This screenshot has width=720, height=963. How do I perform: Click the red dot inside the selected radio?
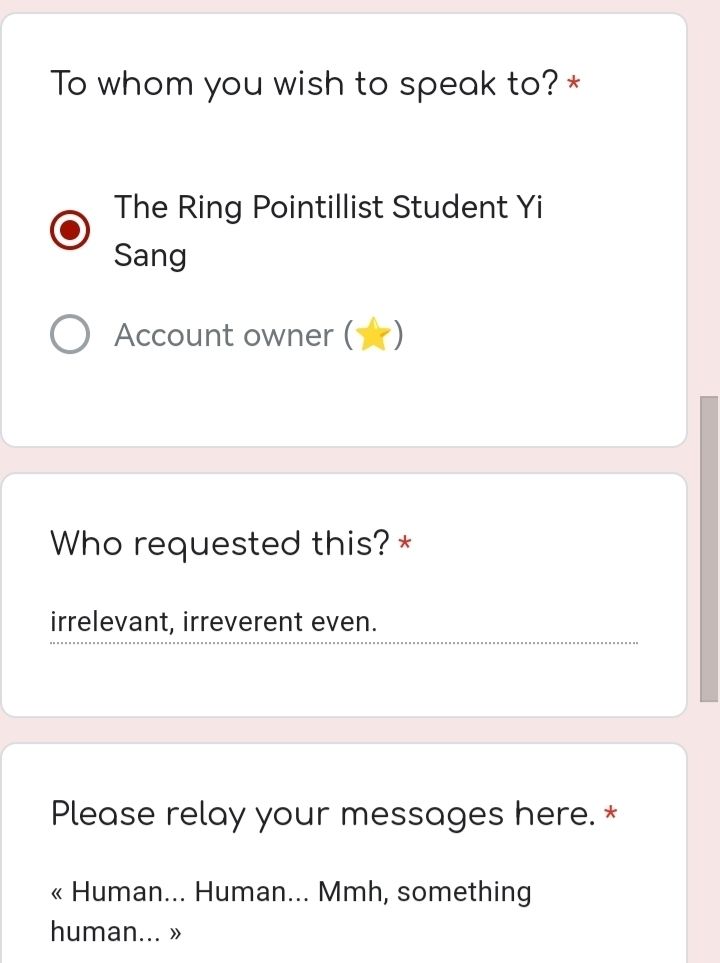tap(69, 231)
